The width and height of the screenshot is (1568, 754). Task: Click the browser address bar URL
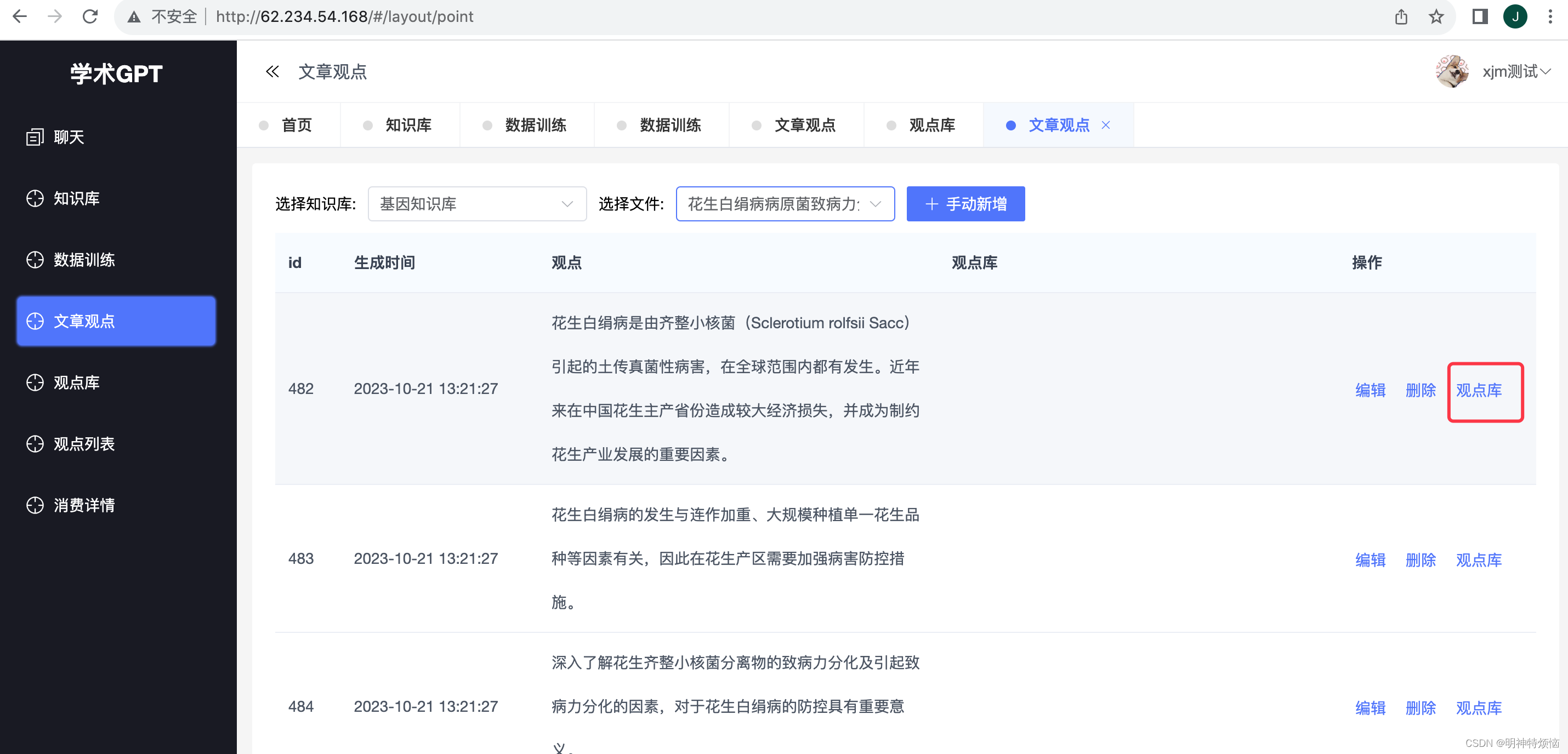tap(344, 16)
